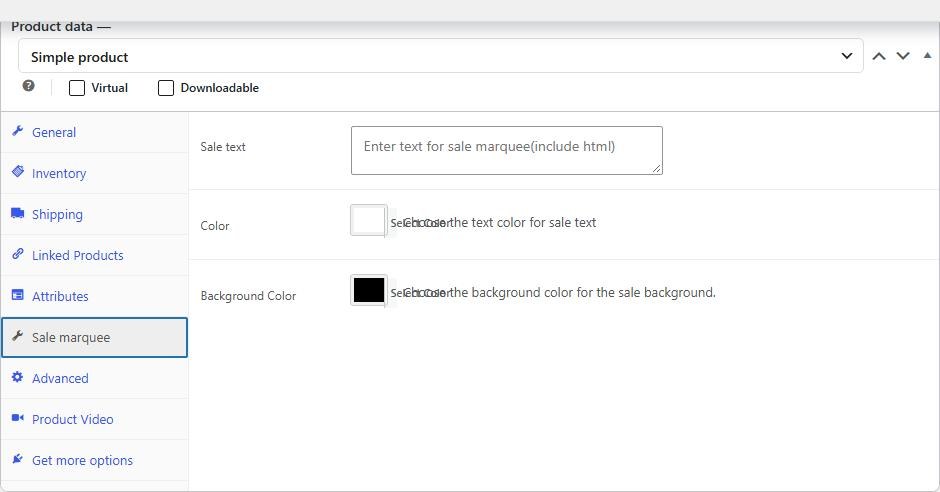
Task: Open the Attributes tab
Action: 95,296
